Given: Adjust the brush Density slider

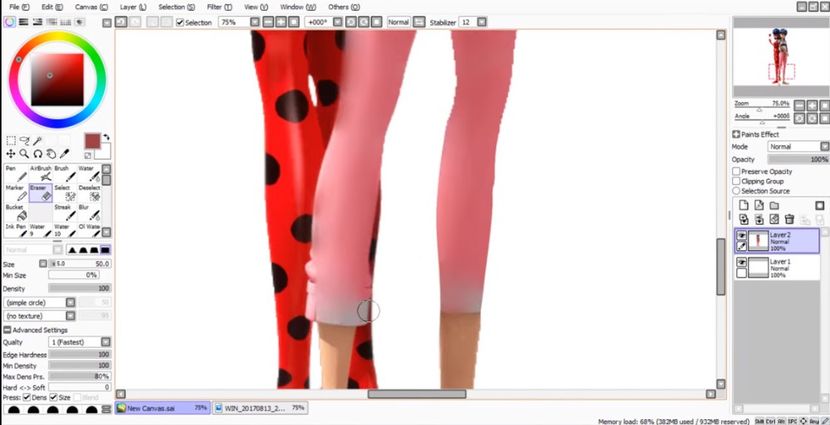Looking at the screenshot, I should pyautogui.click(x=80, y=288).
